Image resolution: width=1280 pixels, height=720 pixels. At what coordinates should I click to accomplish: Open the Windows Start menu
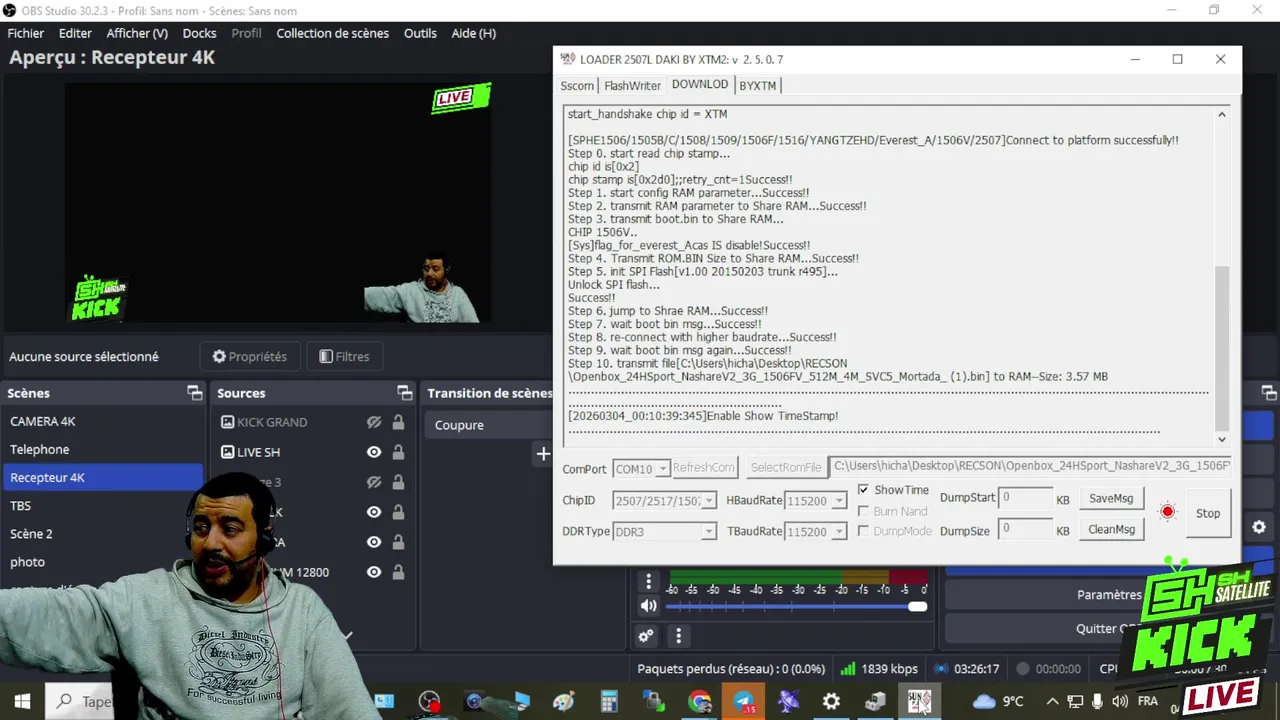pyautogui.click(x=22, y=702)
